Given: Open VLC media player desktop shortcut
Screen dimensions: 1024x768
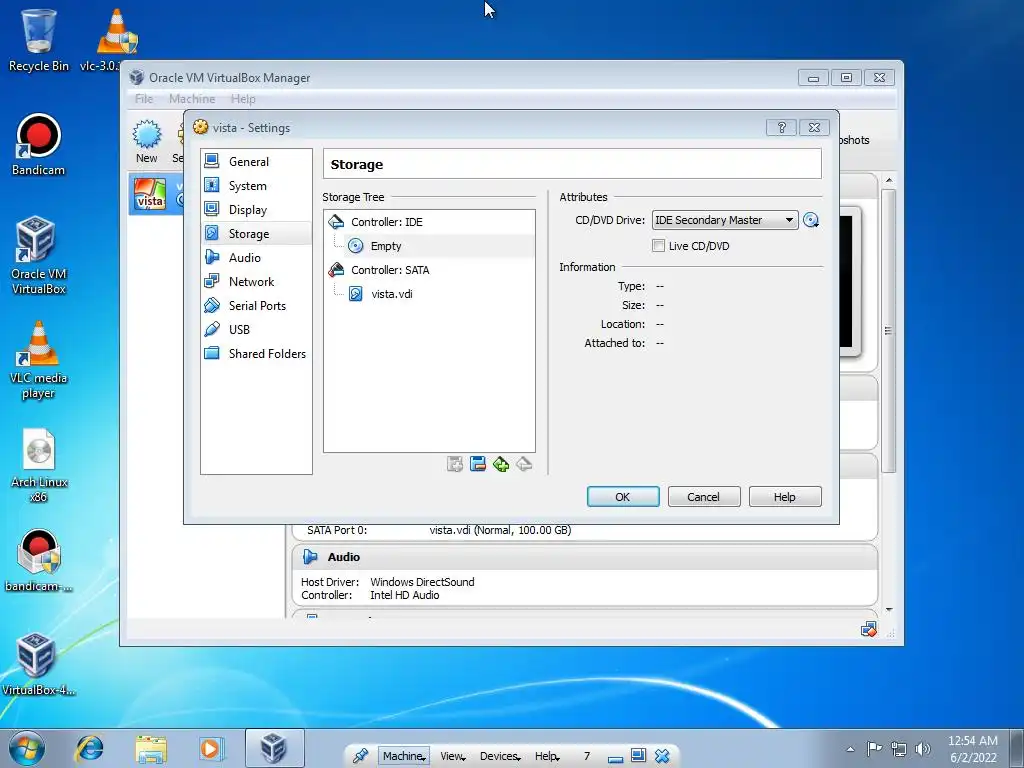Looking at the screenshot, I should (x=39, y=359).
